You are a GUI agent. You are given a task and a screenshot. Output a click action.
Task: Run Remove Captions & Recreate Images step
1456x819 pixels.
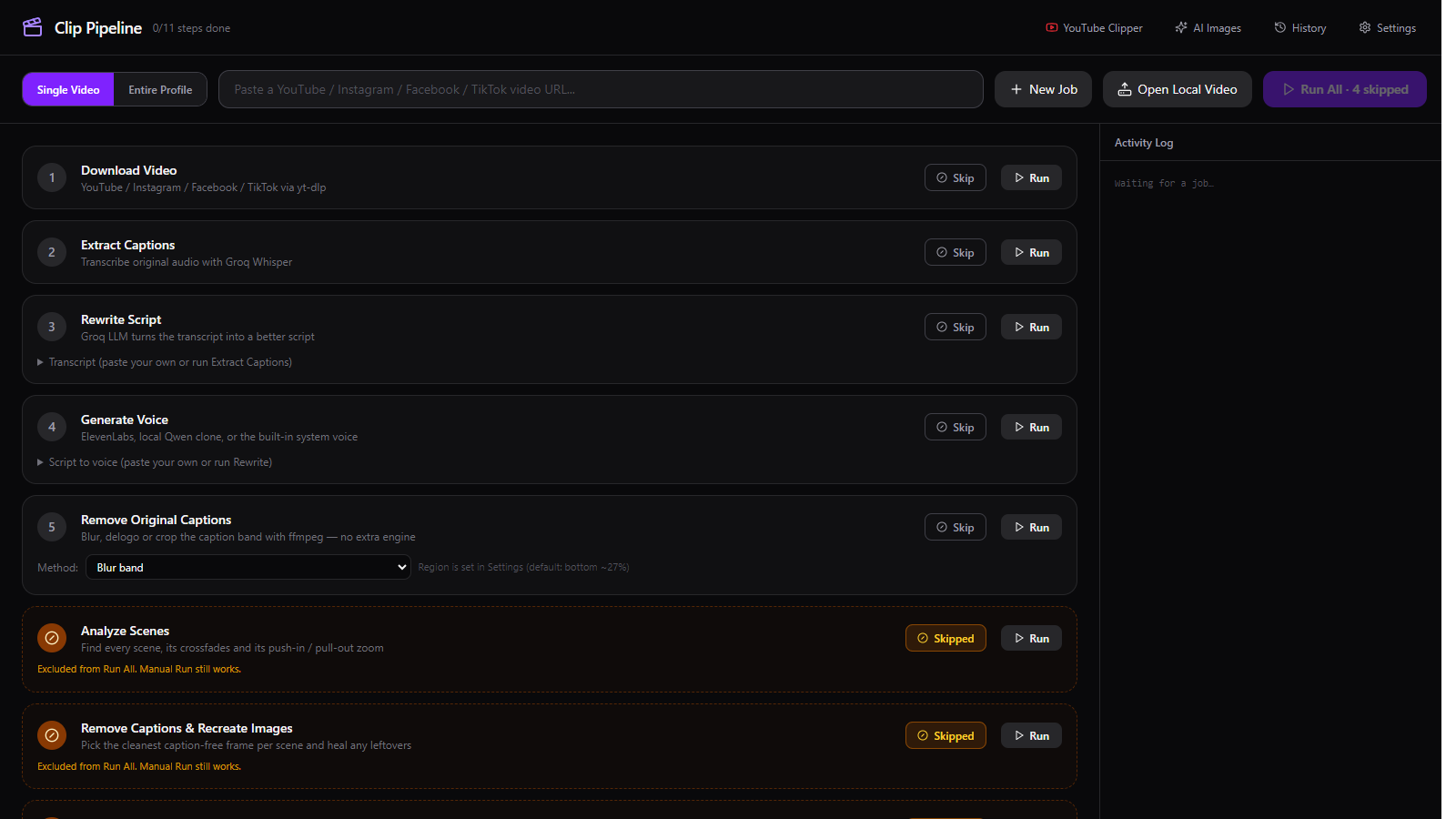click(1031, 735)
